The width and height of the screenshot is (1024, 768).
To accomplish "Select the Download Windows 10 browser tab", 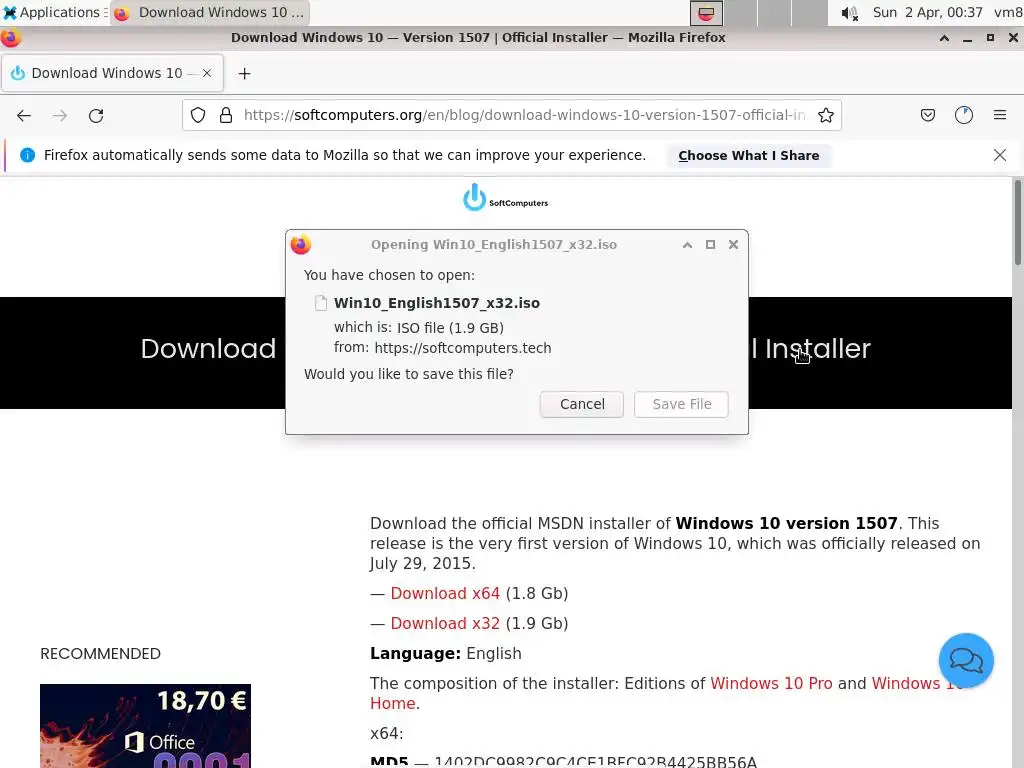I will coord(112,73).
